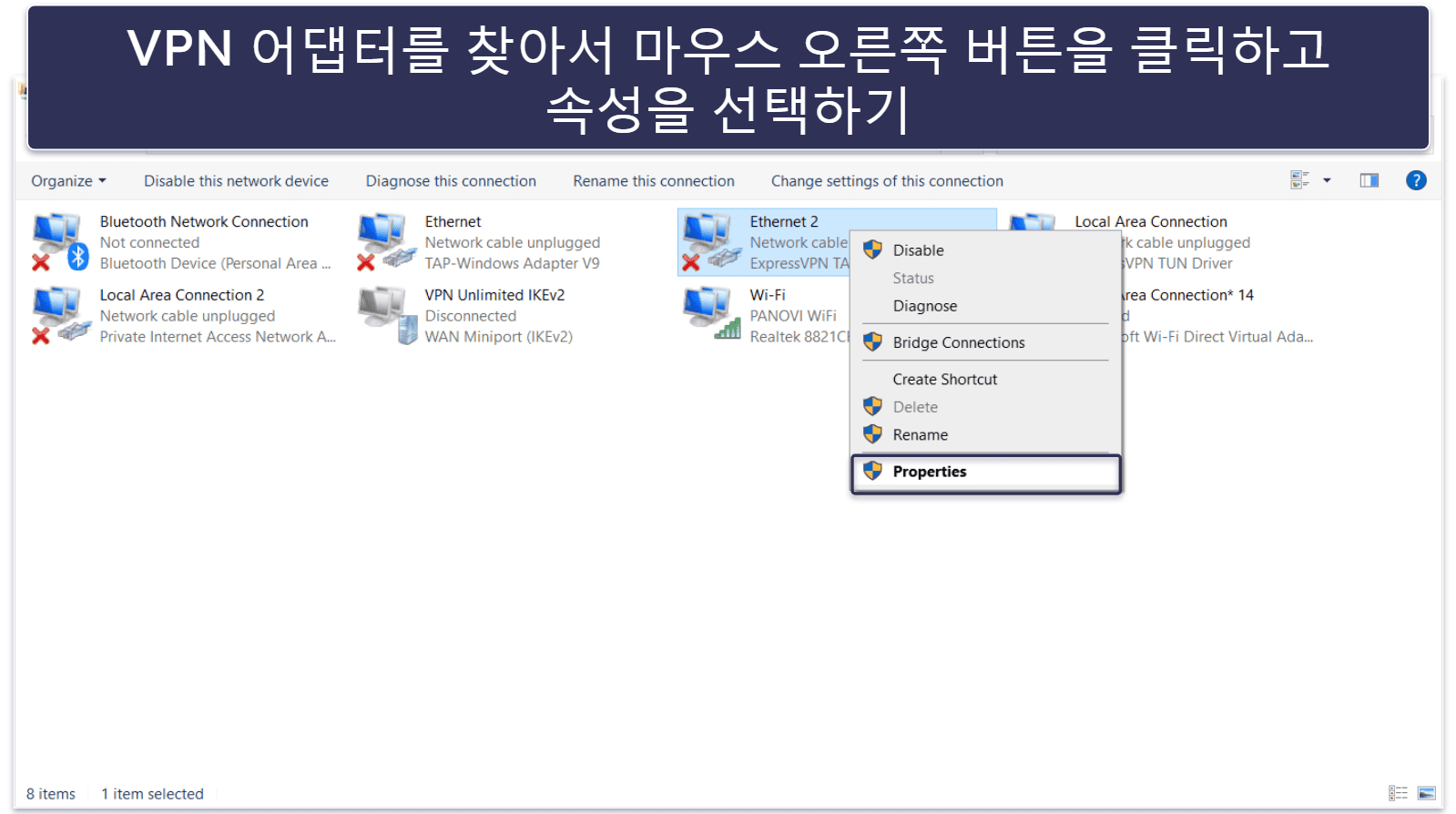
Task: Select the Ethernet TAP-Windows adapter icon
Action: click(x=385, y=242)
